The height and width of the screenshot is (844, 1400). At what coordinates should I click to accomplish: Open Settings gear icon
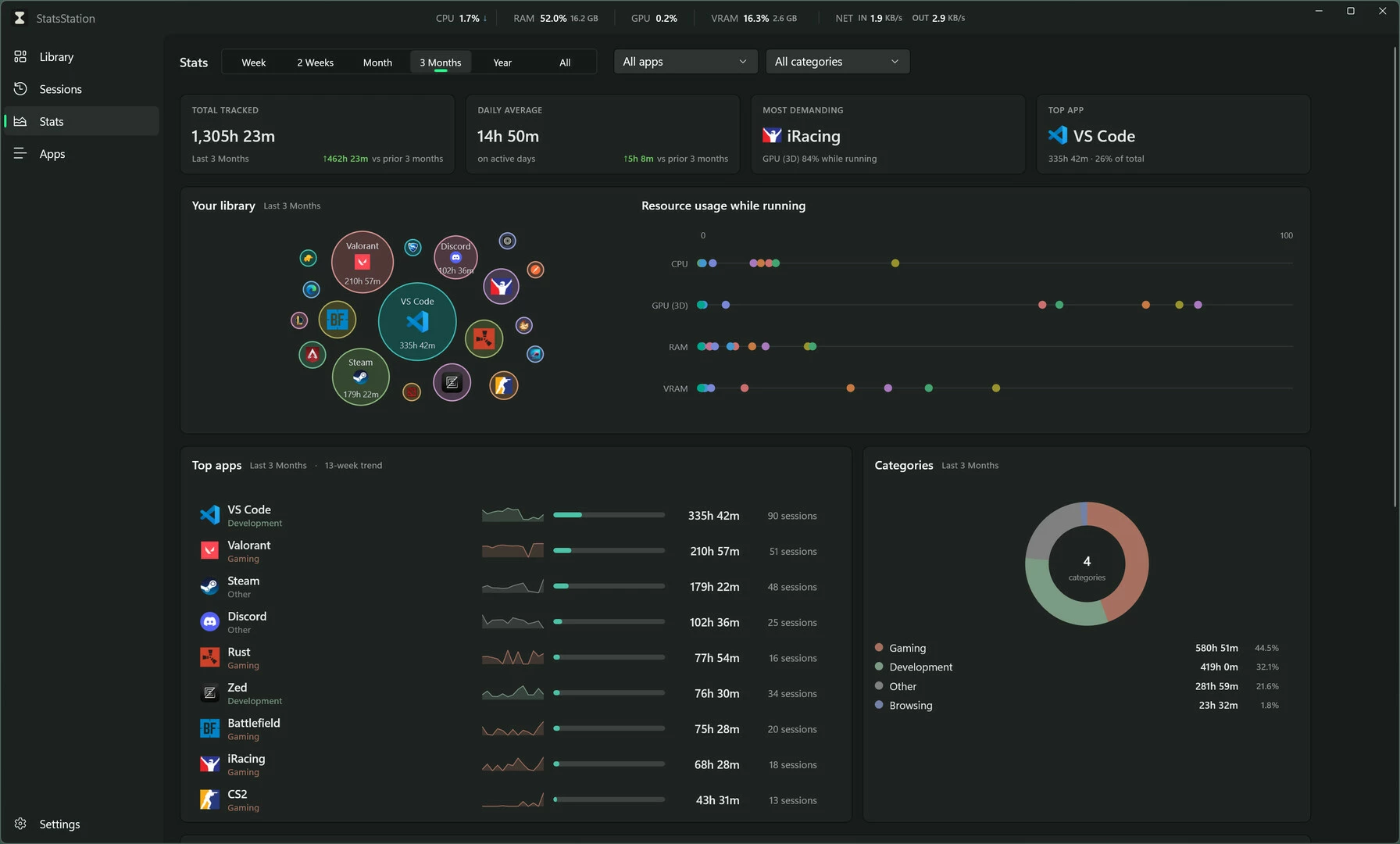coord(20,824)
